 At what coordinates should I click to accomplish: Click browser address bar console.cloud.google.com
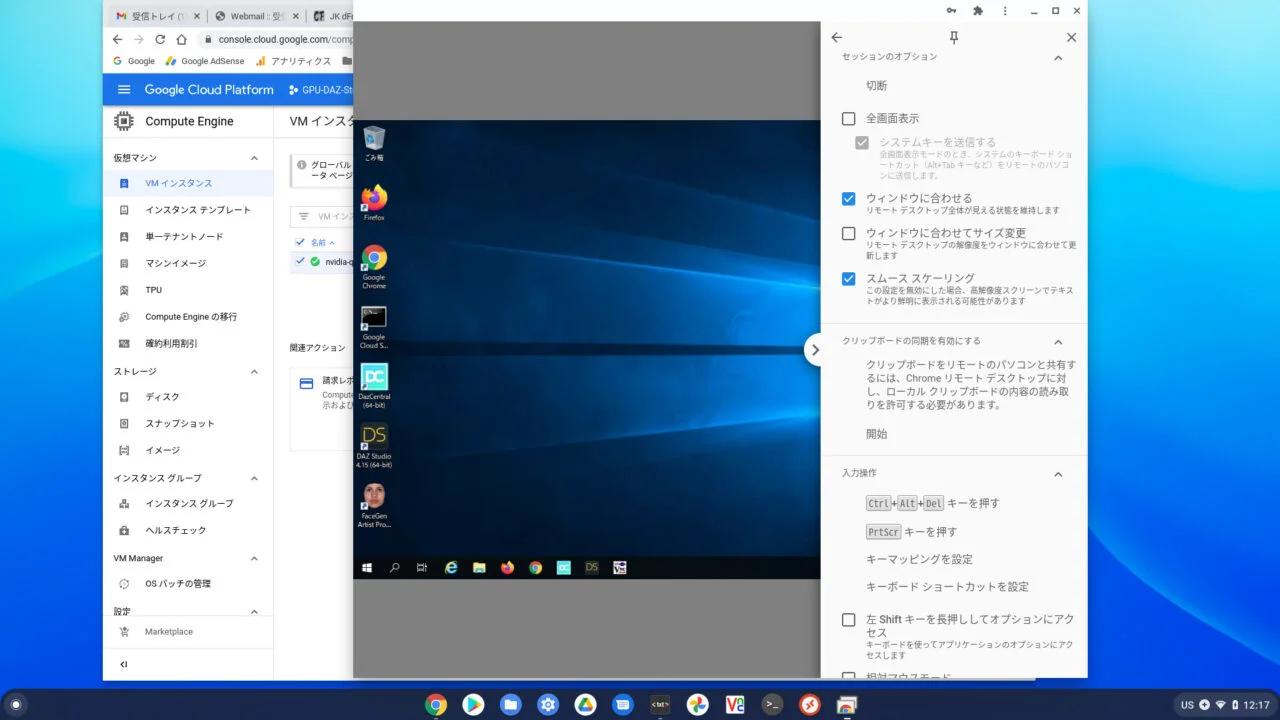pos(275,40)
